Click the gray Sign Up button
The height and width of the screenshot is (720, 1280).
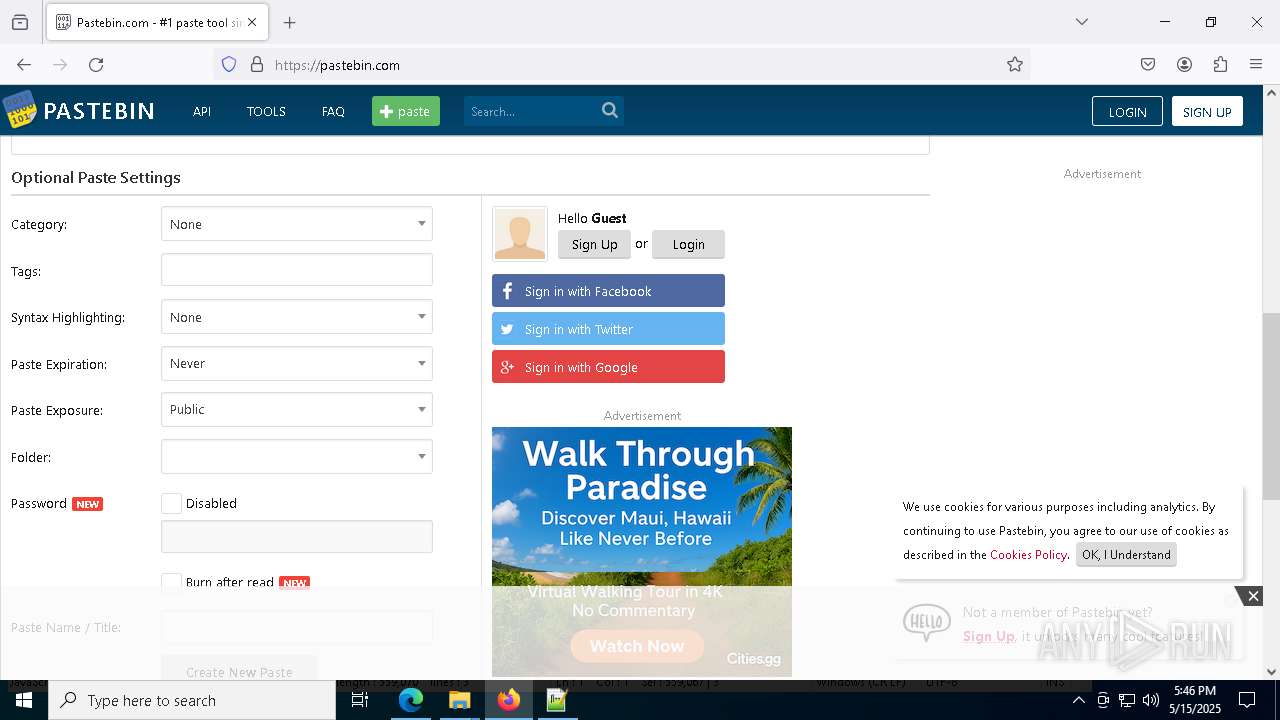[594, 244]
